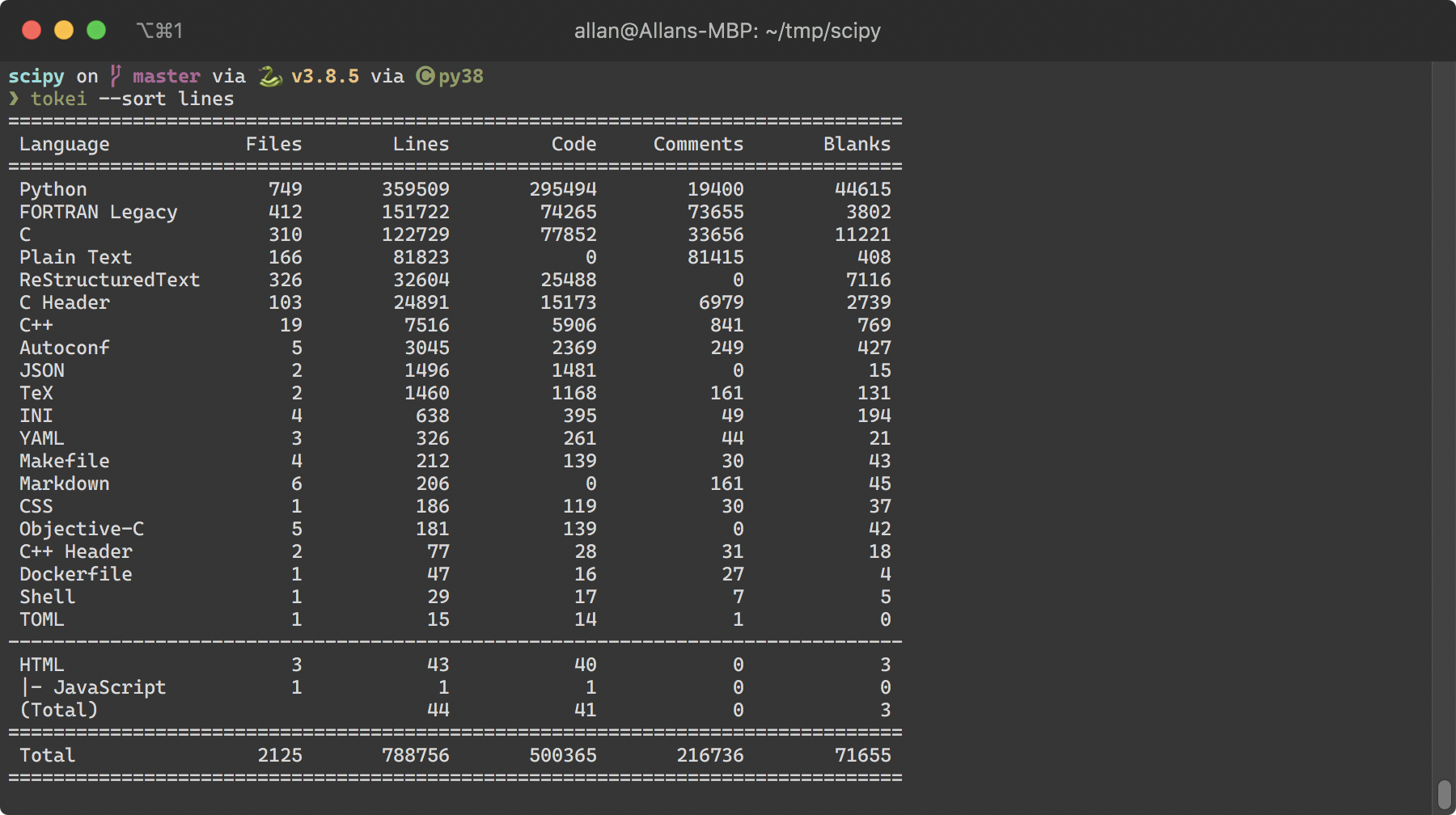The width and height of the screenshot is (1456, 815).
Task: Click total code value 500365
Action: point(563,755)
